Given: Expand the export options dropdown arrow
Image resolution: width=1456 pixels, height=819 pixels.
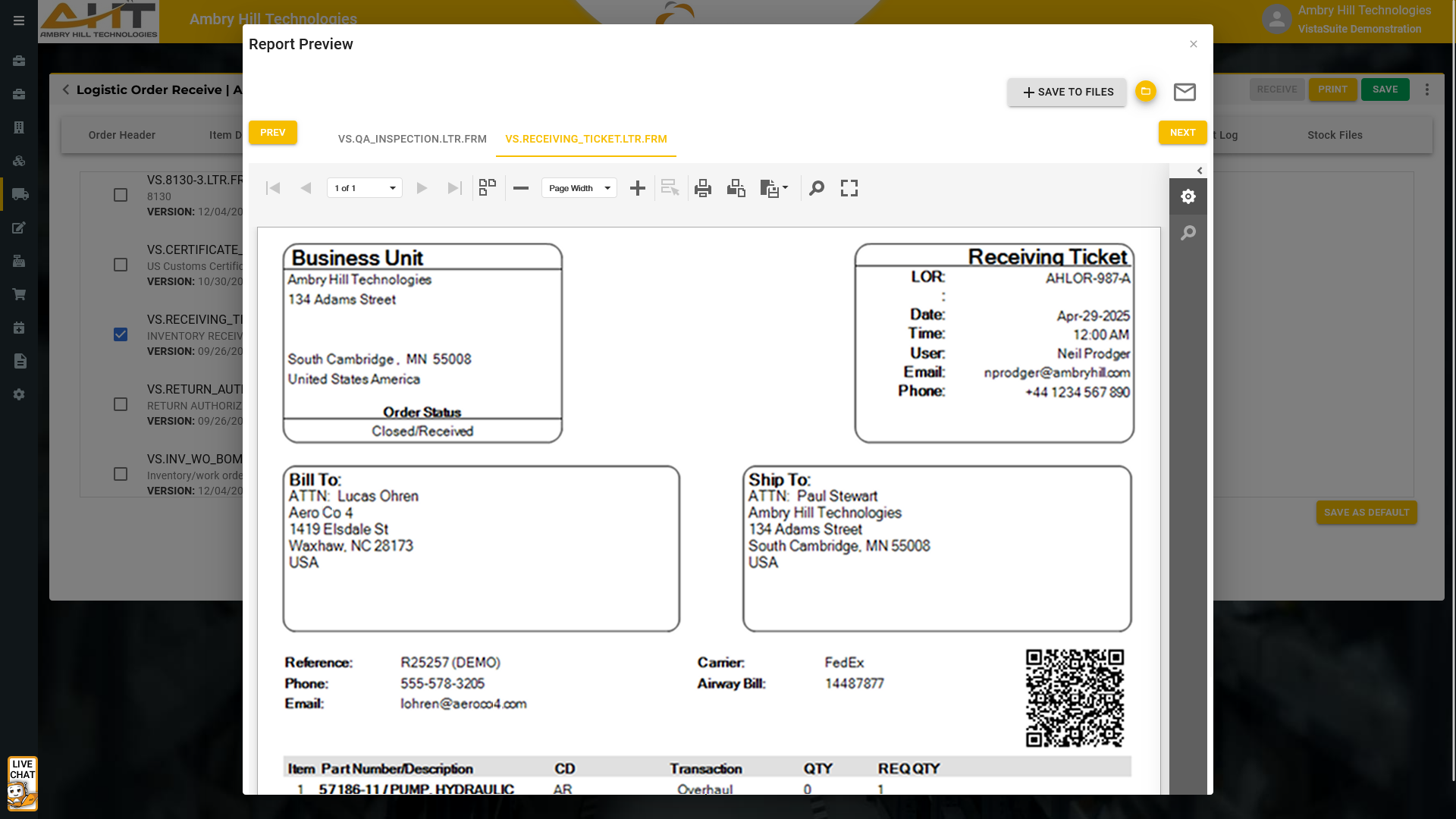Looking at the screenshot, I should click(x=785, y=187).
